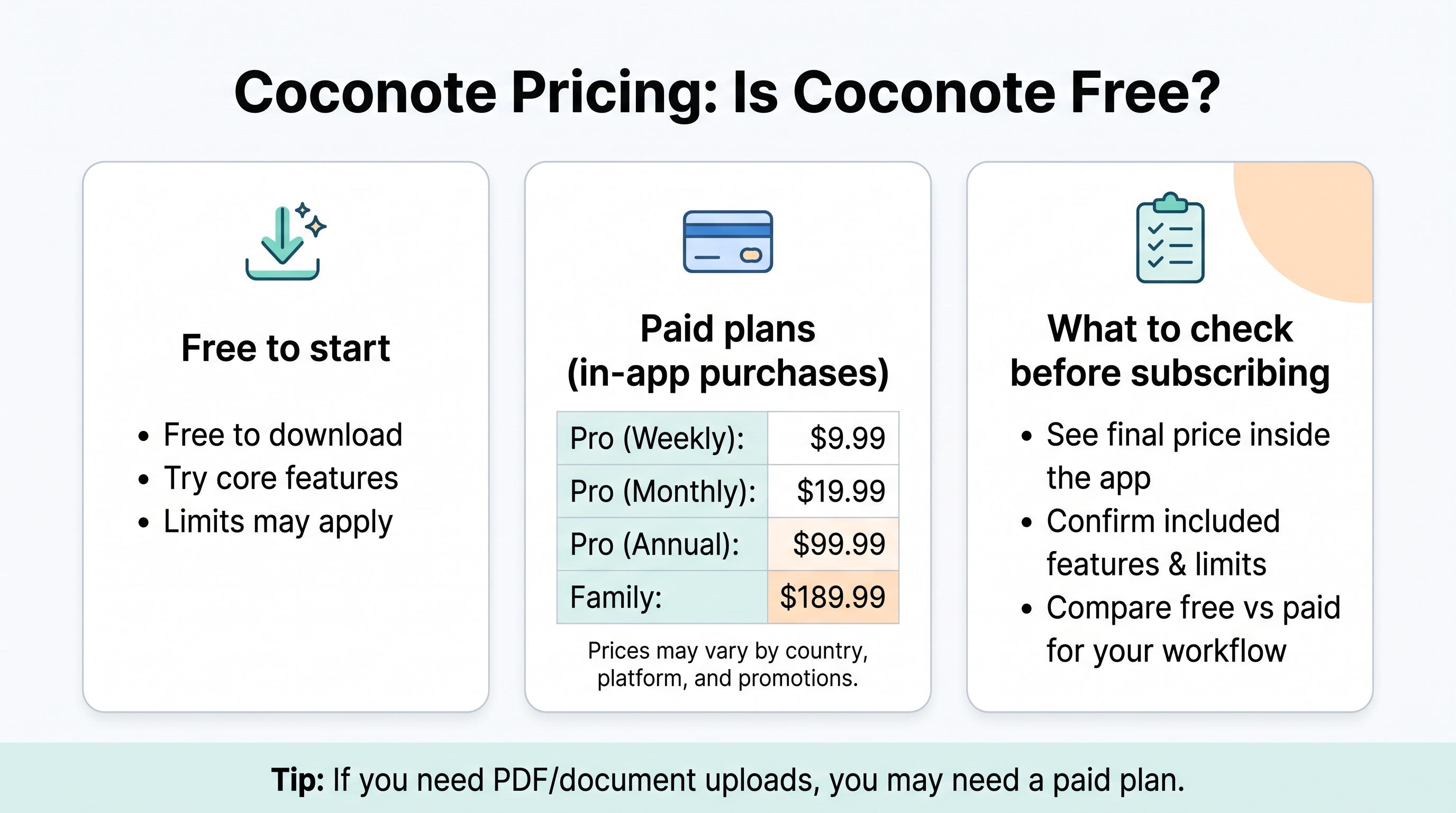1456x813 pixels.
Task: Select the Pro (Monthly) plan label
Action: point(662,491)
